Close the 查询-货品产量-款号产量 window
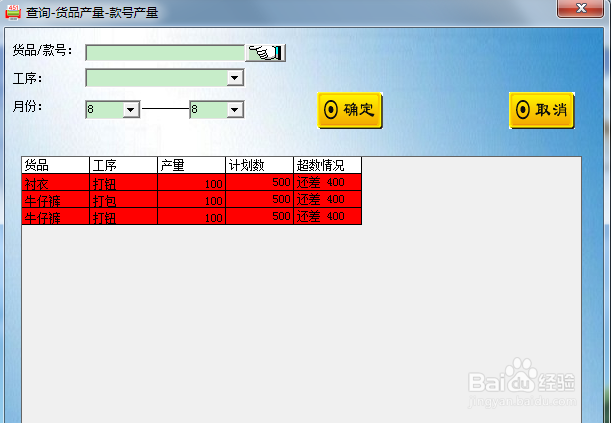 (x=581, y=8)
